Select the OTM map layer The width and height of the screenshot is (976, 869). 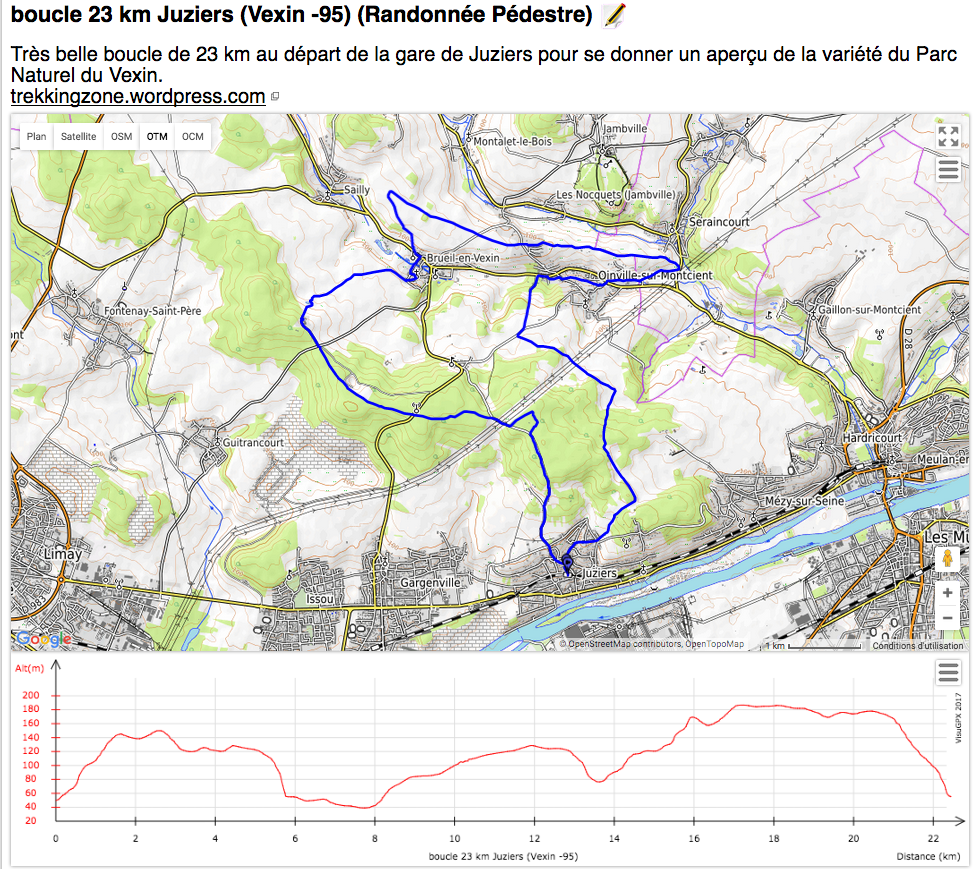point(157,137)
